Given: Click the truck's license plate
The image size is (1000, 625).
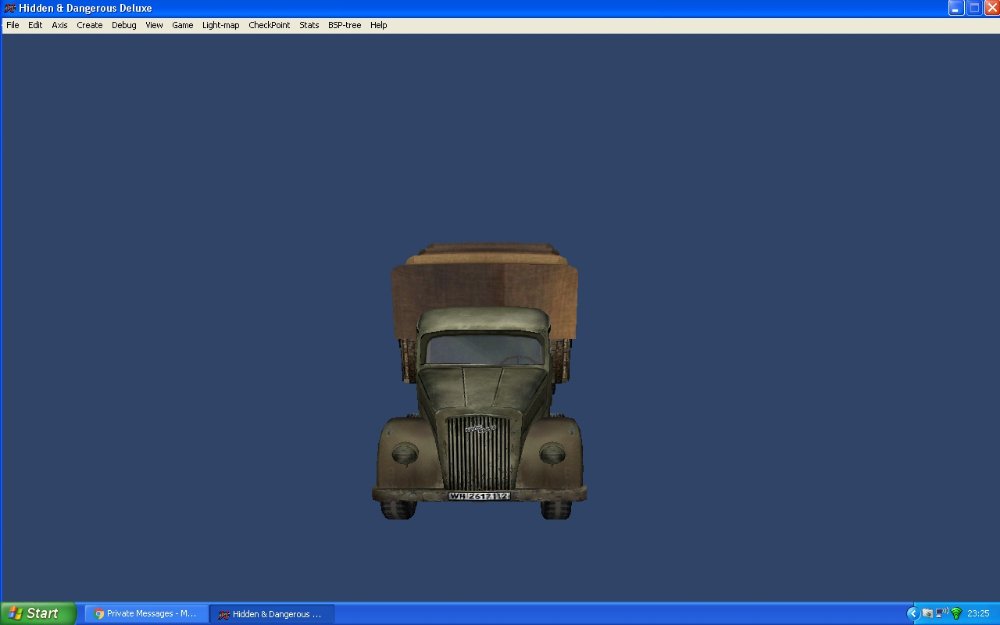Looking at the screenshot, I should pos(479,496).
